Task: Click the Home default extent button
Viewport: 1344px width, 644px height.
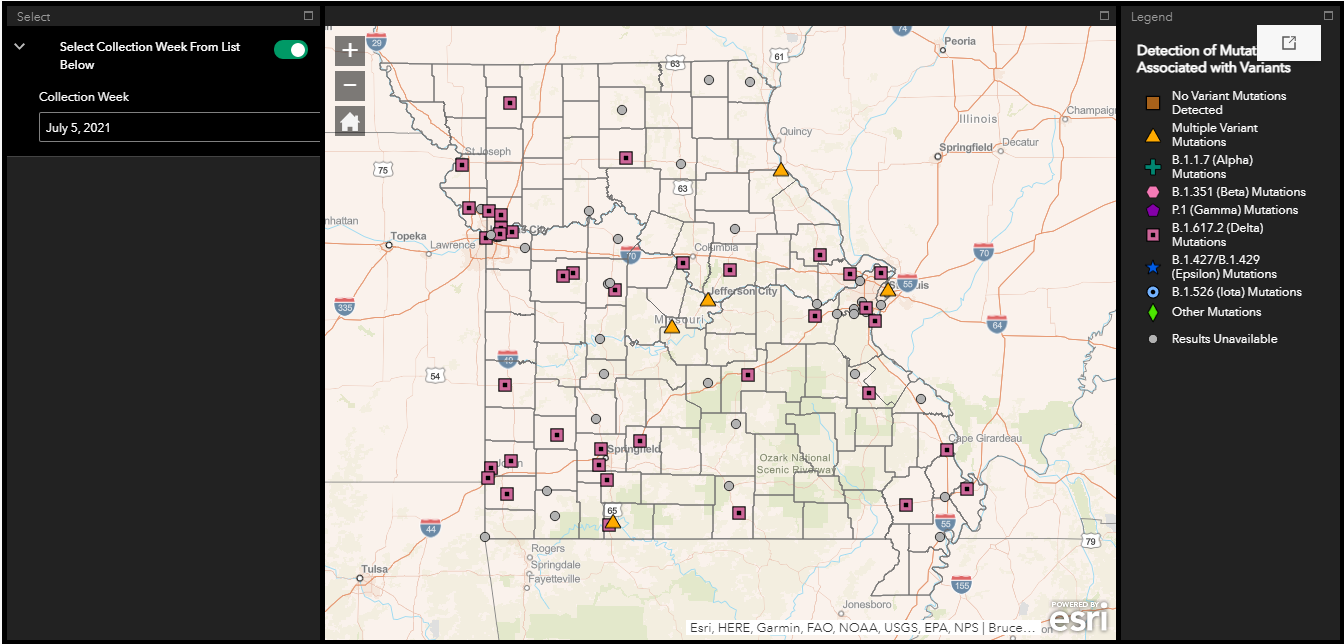Action: tap(349, 121)
